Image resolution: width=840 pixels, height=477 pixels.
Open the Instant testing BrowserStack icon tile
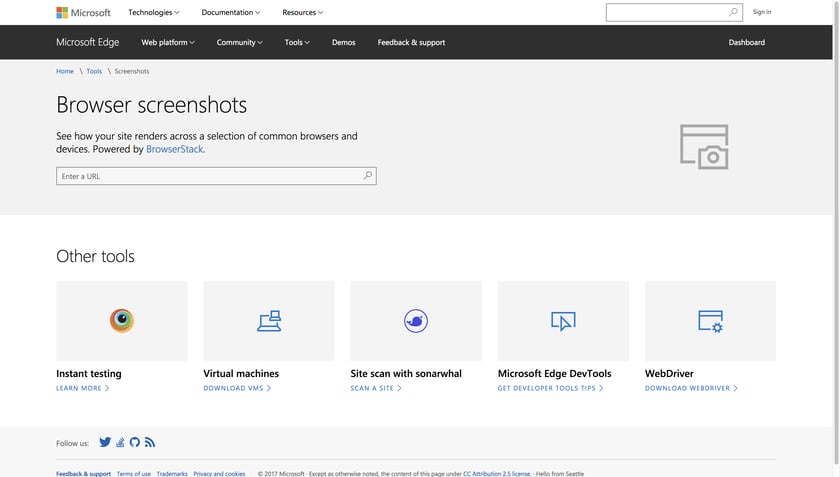pos(122,321)
